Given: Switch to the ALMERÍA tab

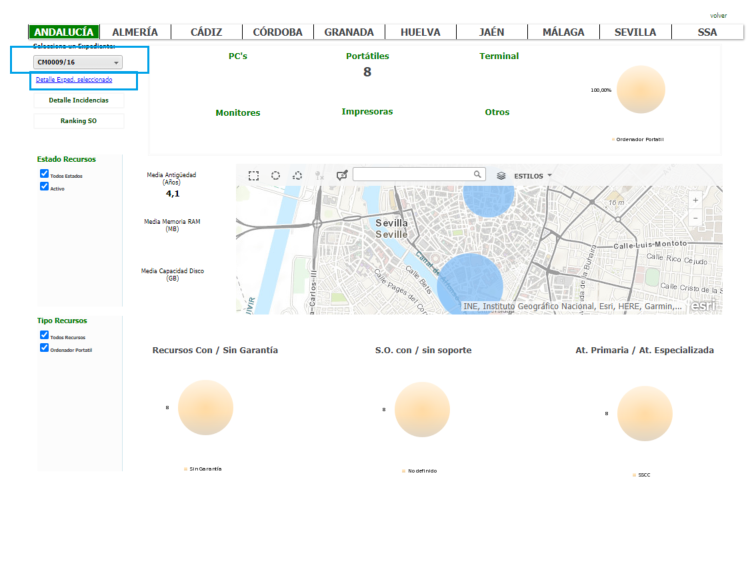Looking at the screenshot, I should (x=135, y=32).
